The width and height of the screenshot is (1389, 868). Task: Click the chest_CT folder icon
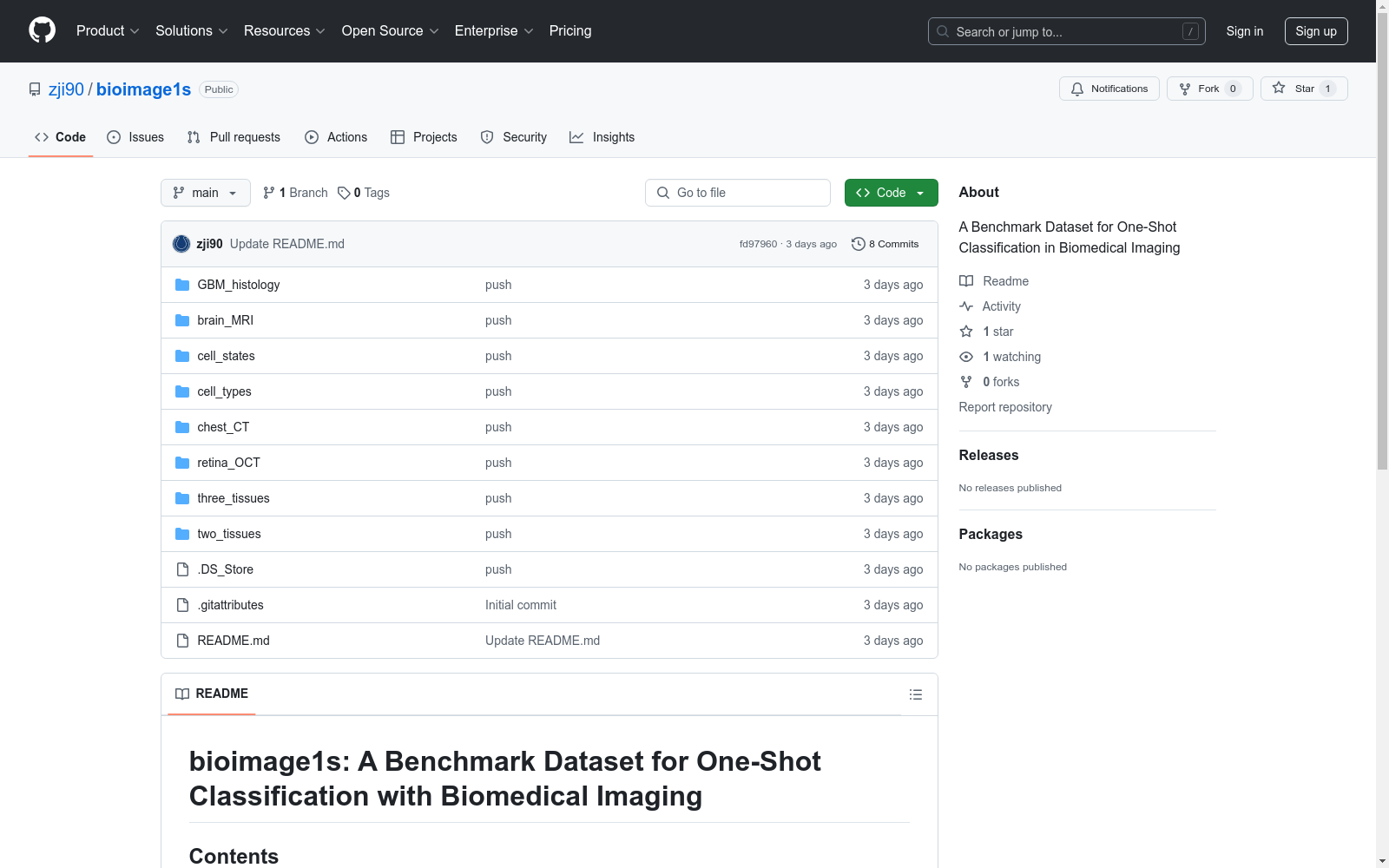[x=182, y=427]
